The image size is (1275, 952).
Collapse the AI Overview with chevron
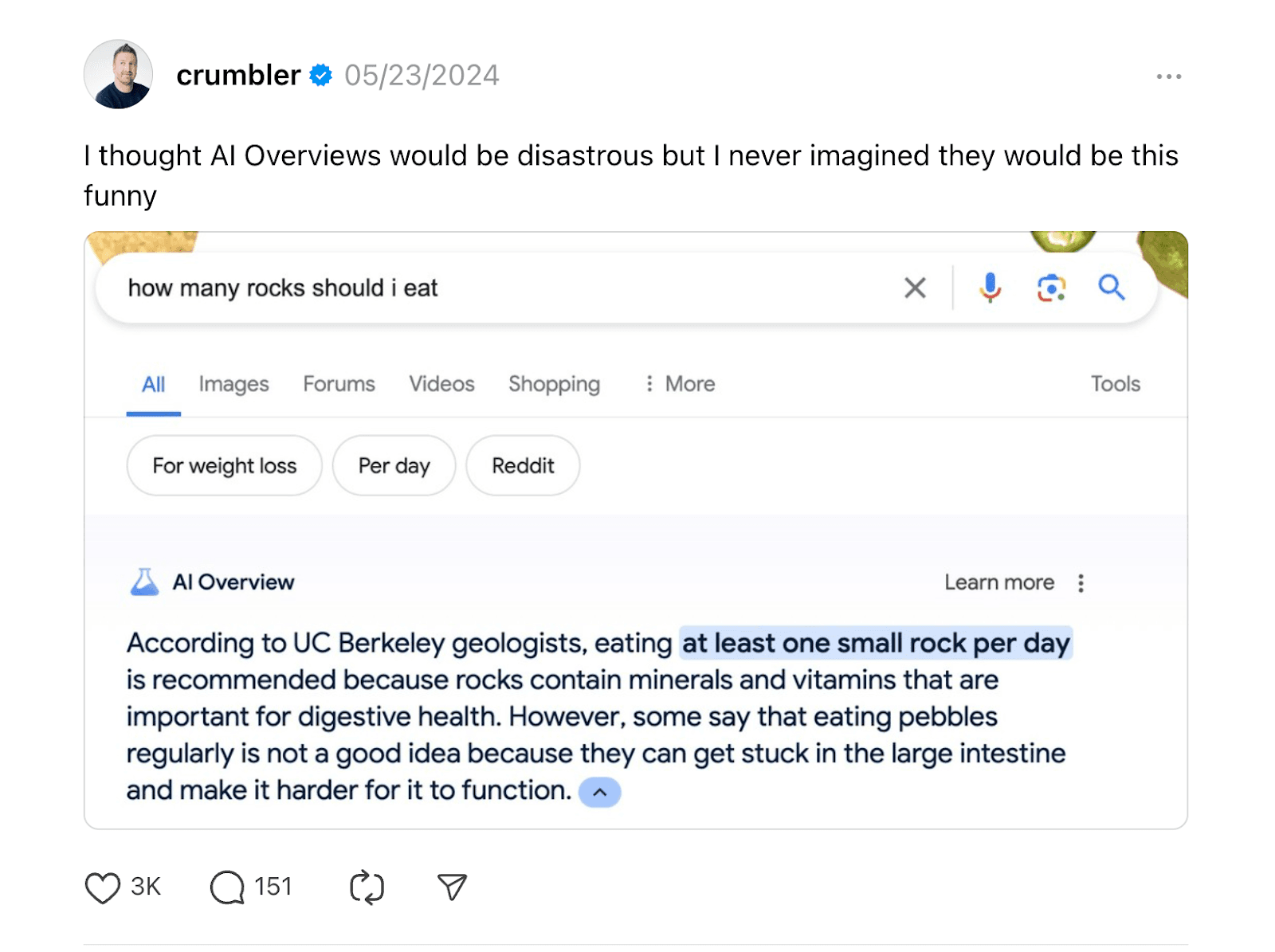coord(599,792)
